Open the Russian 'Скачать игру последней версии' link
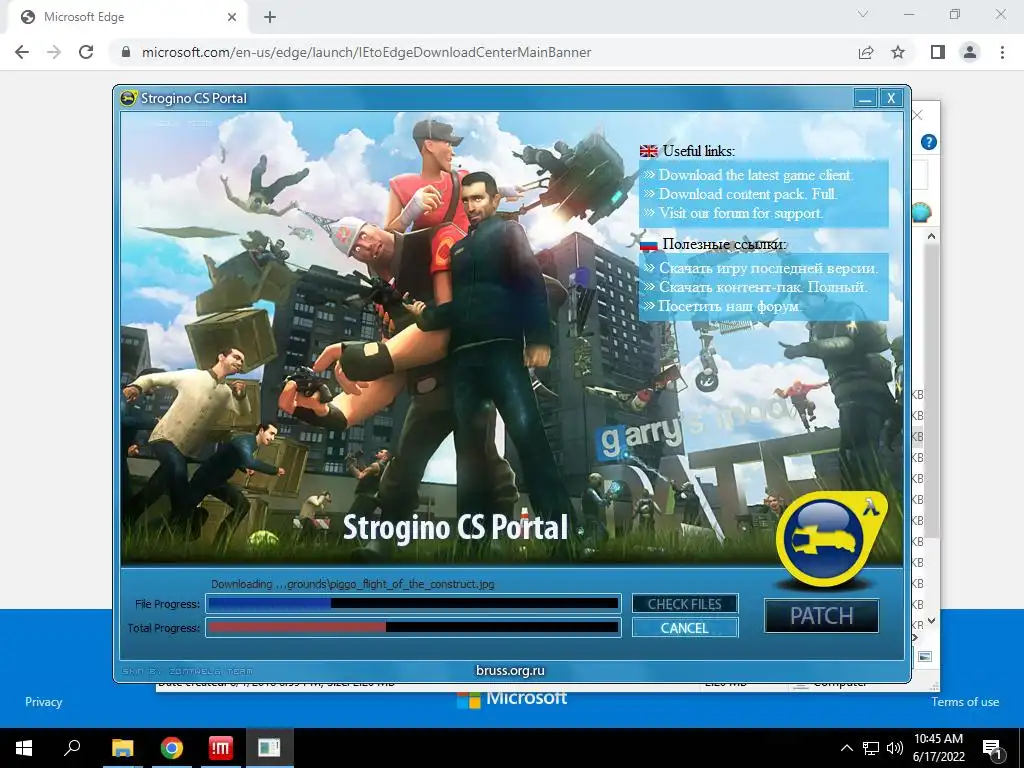 768,268
